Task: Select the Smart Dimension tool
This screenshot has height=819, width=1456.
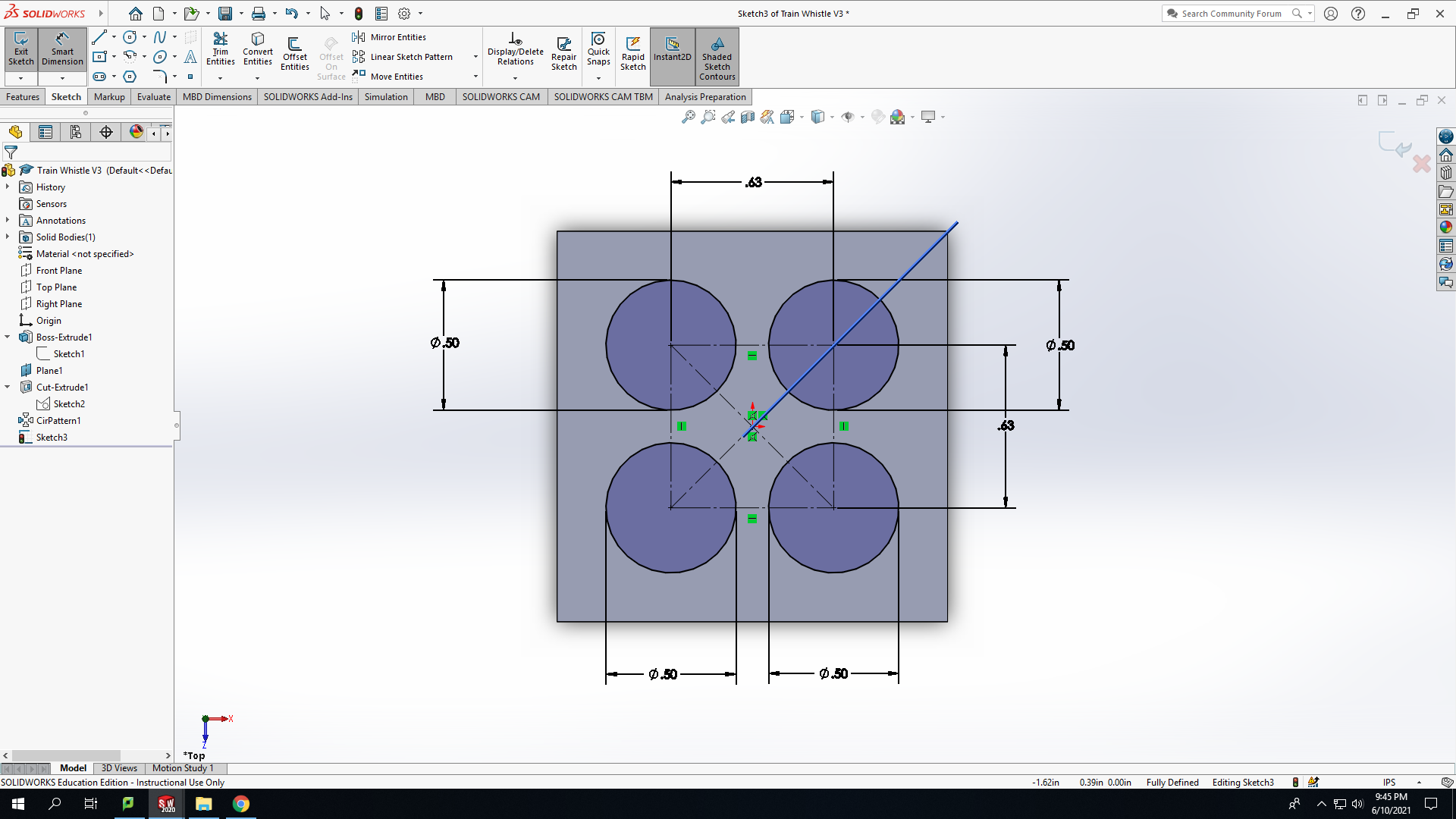Action: tap(62, 50)
